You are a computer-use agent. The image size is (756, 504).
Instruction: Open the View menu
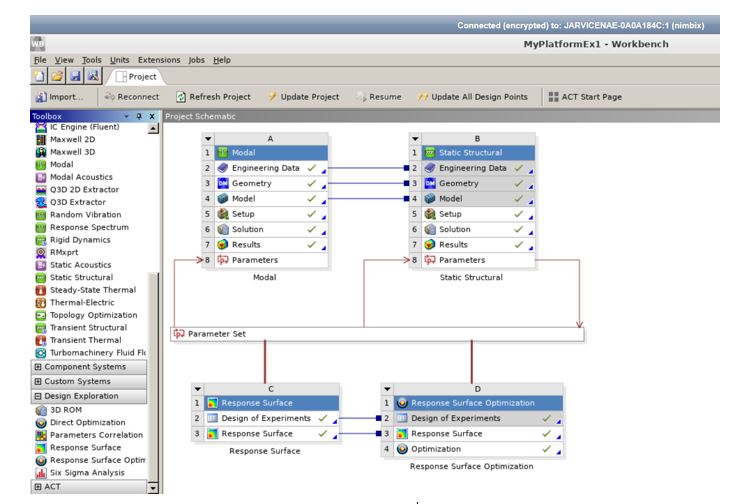coord(64,60)
